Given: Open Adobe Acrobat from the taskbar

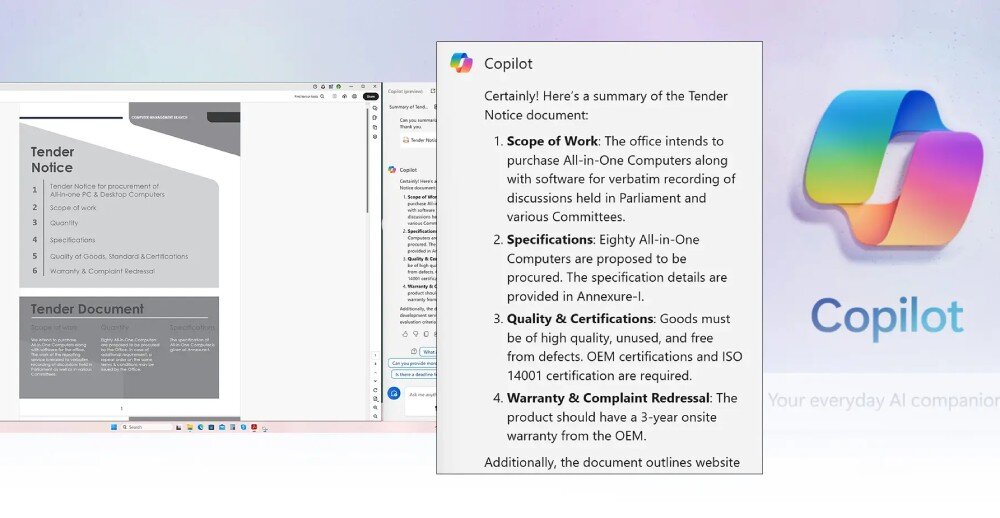Looking at the screenshot, I should coord(254,427).
